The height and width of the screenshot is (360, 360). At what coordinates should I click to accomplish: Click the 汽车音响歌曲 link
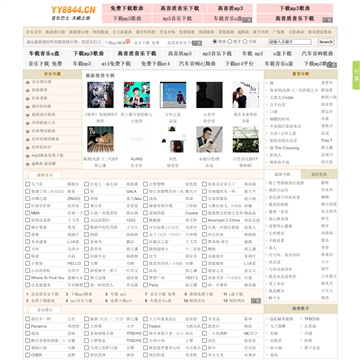point(317,53)
